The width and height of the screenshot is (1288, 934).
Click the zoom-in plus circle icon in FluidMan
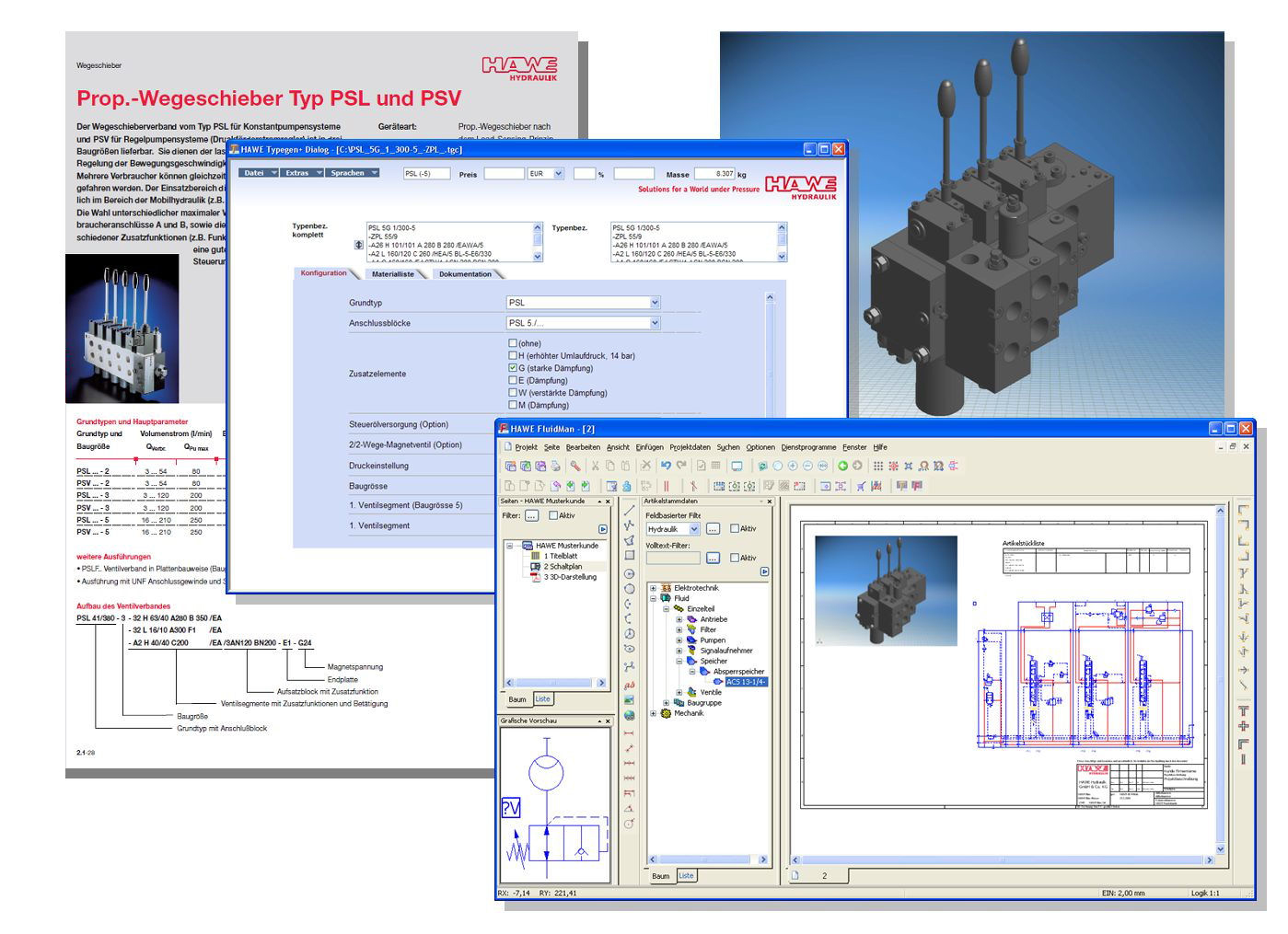point(793,466)
